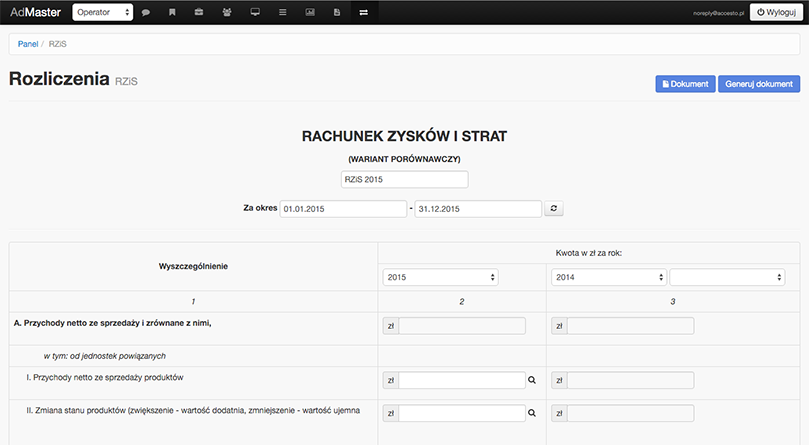Viewport: 809px width, 445px height.
Task: Click 'A. Przychody netto ze sprzedaży i zrównane z nimi' text
Action: [112, 323]
